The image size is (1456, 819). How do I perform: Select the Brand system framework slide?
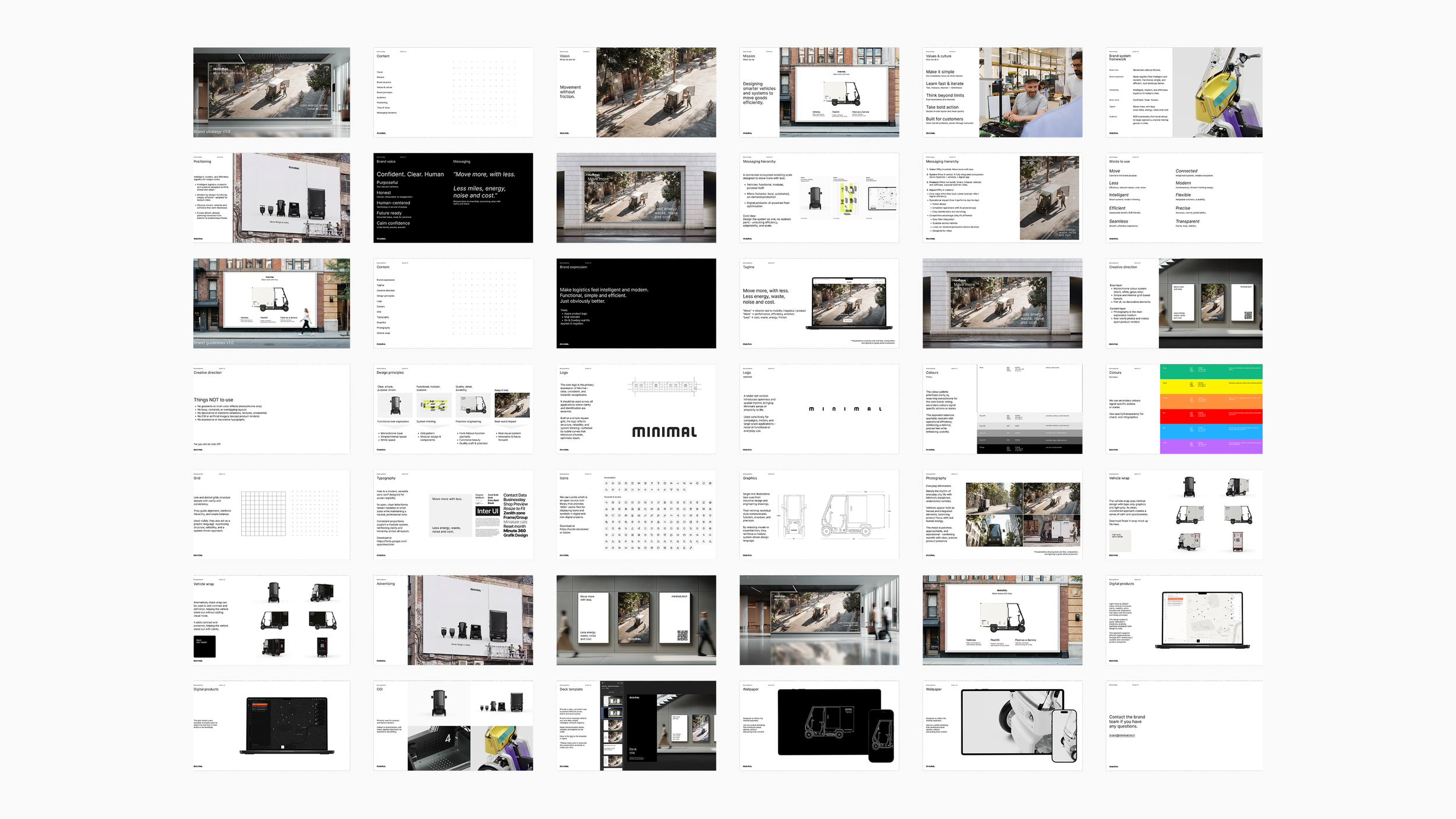(1184, 92)
